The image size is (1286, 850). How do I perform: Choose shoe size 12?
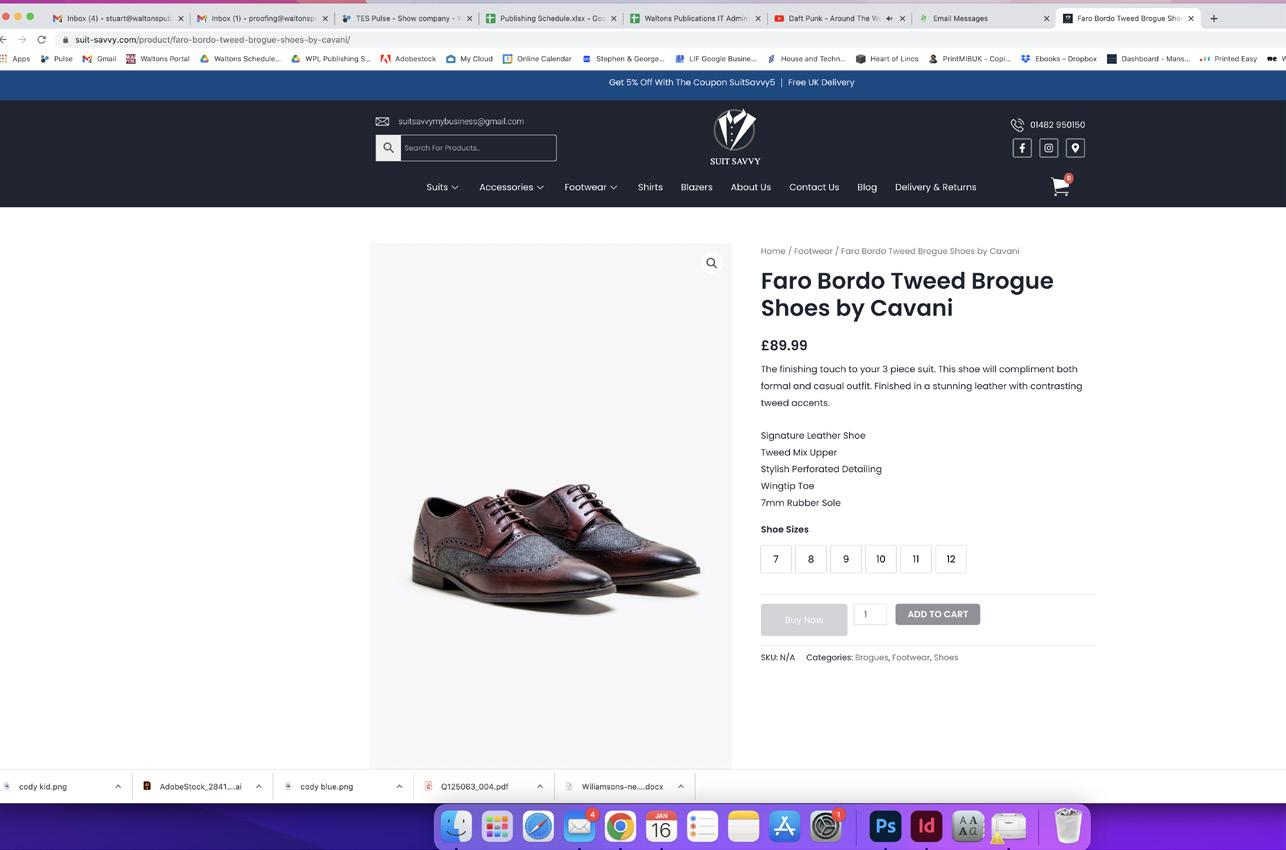(951, 559)
